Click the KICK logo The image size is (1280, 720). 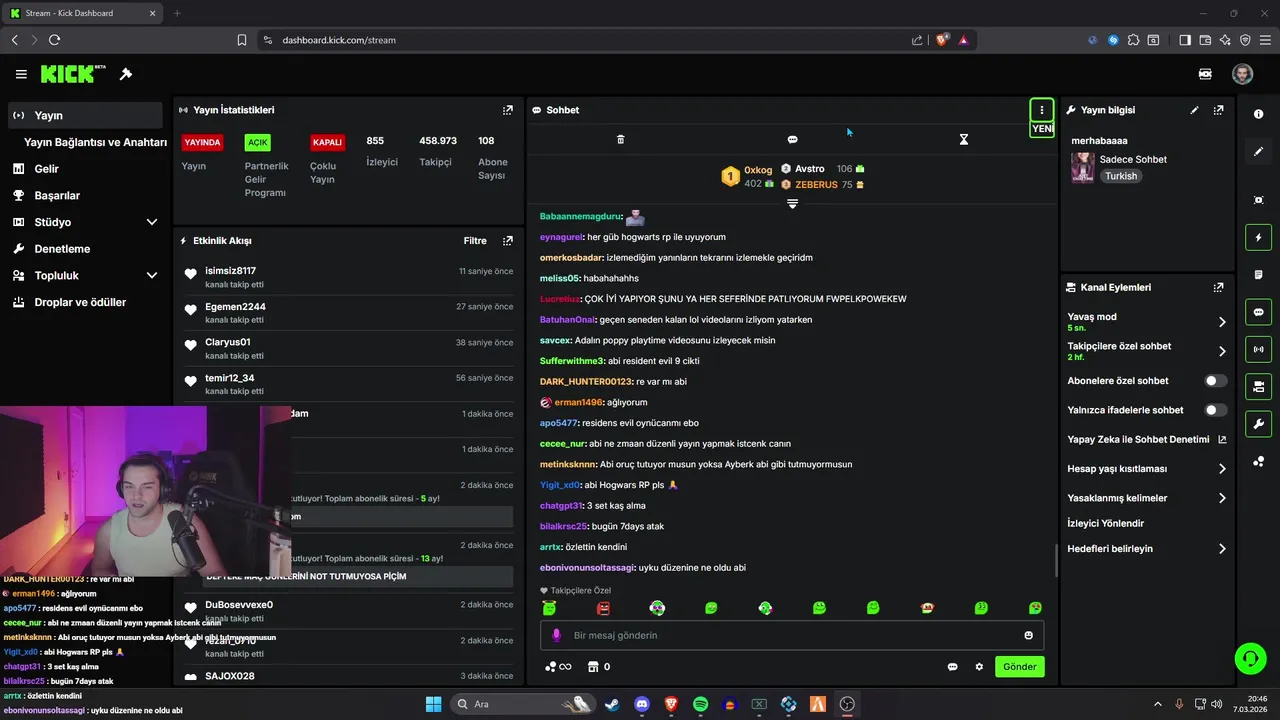click(x=73, y=74)
